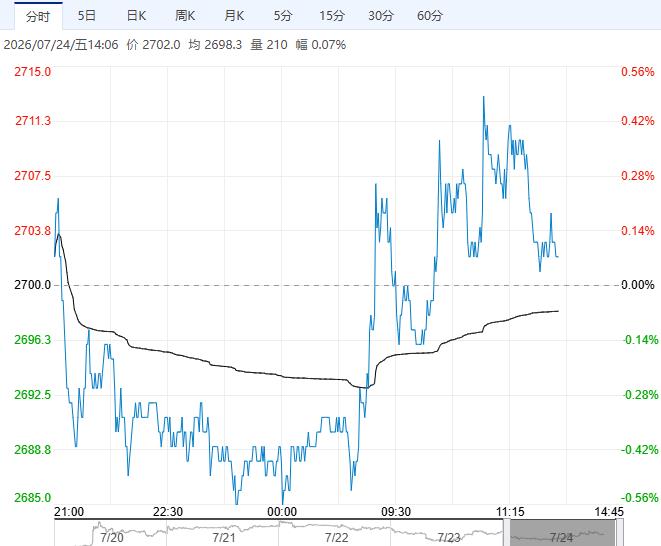
Task: Select the 15分 interval tab
Action: (x=332, y=16)
